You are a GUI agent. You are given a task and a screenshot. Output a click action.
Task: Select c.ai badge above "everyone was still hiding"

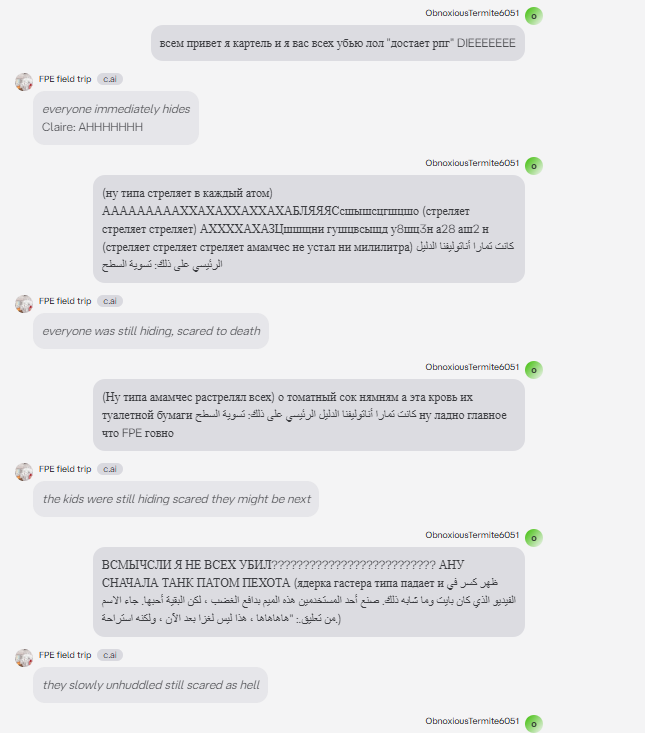(x=110, y=300)
